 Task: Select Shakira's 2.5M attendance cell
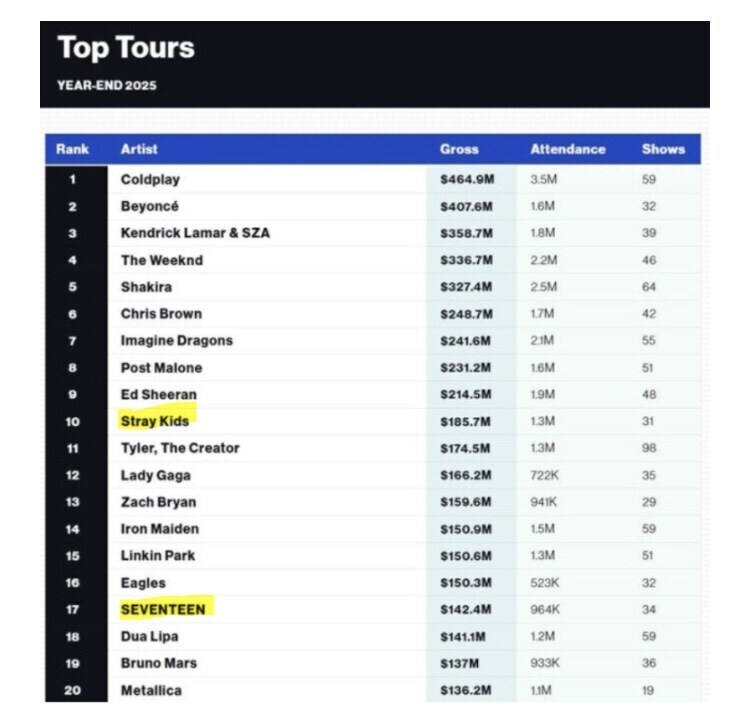(x=542, y=287)
